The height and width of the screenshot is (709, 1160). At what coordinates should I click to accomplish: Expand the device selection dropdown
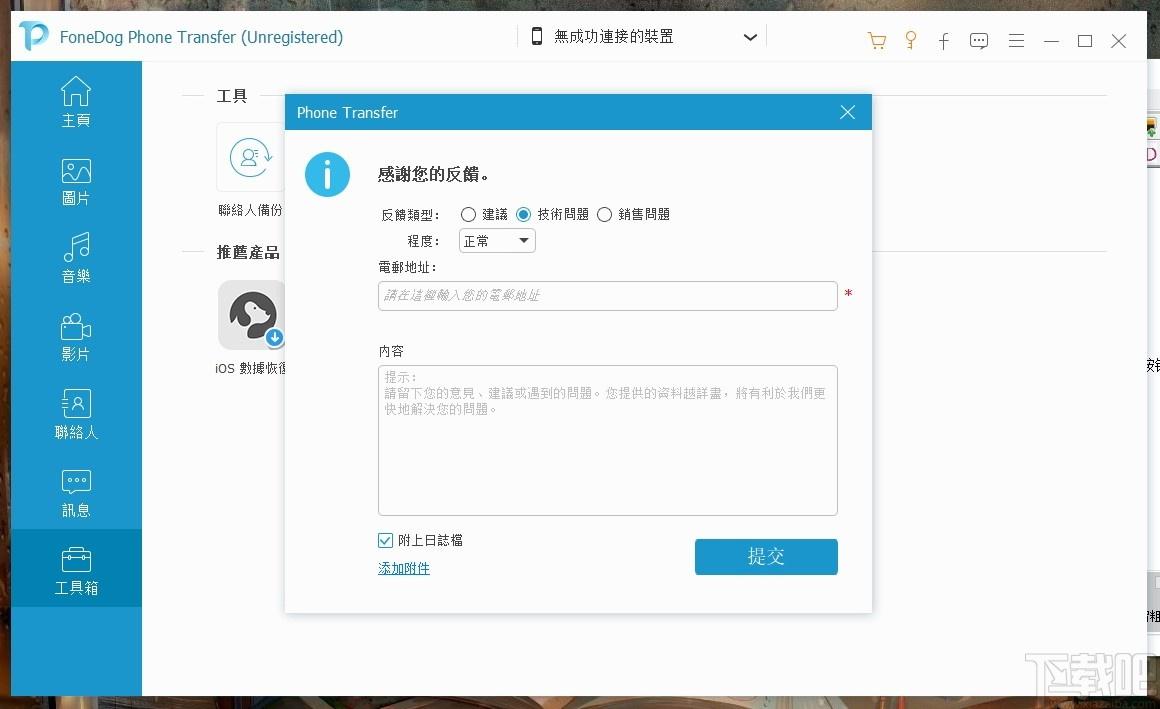(750, 37)
